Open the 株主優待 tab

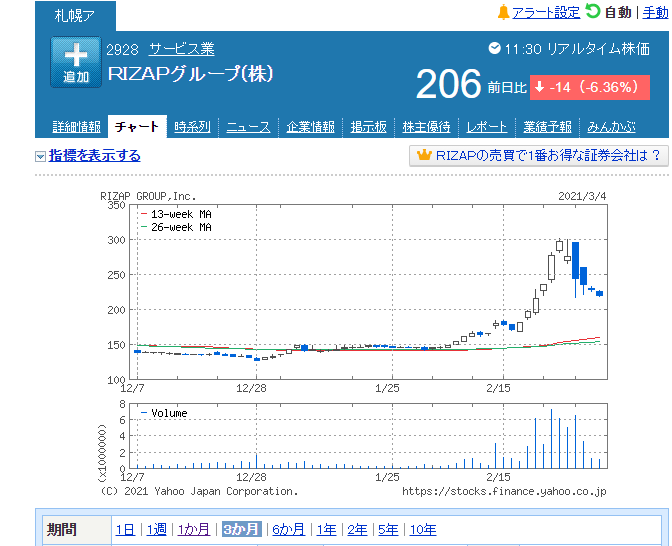click(426, 127)
